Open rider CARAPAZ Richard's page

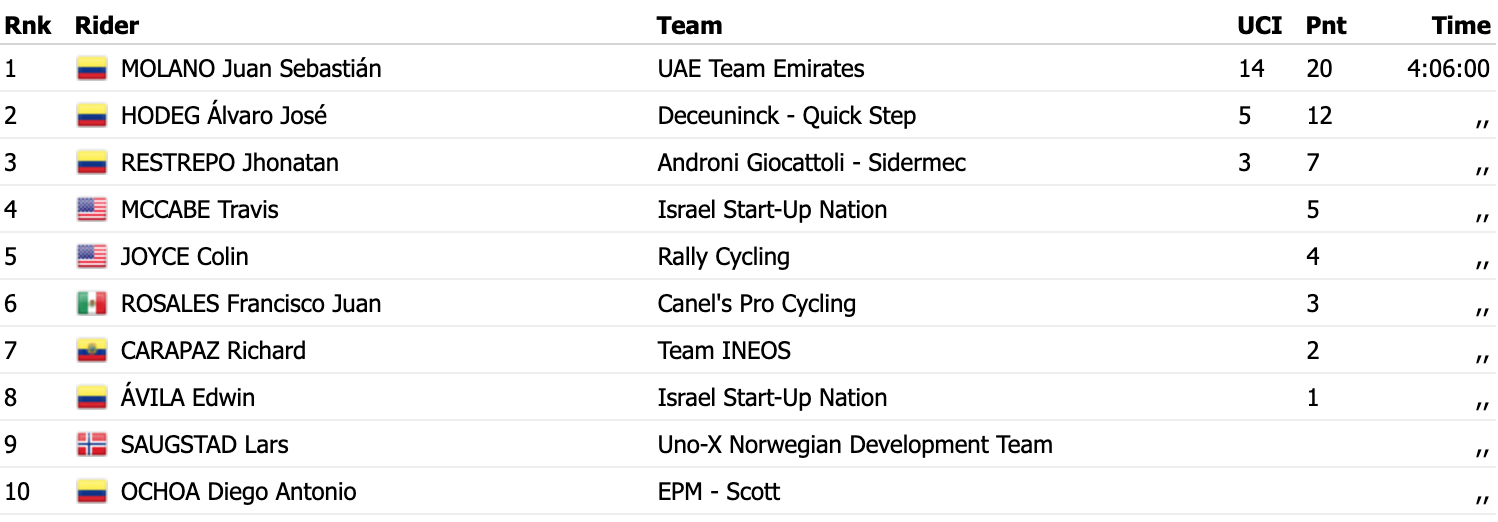213,351
